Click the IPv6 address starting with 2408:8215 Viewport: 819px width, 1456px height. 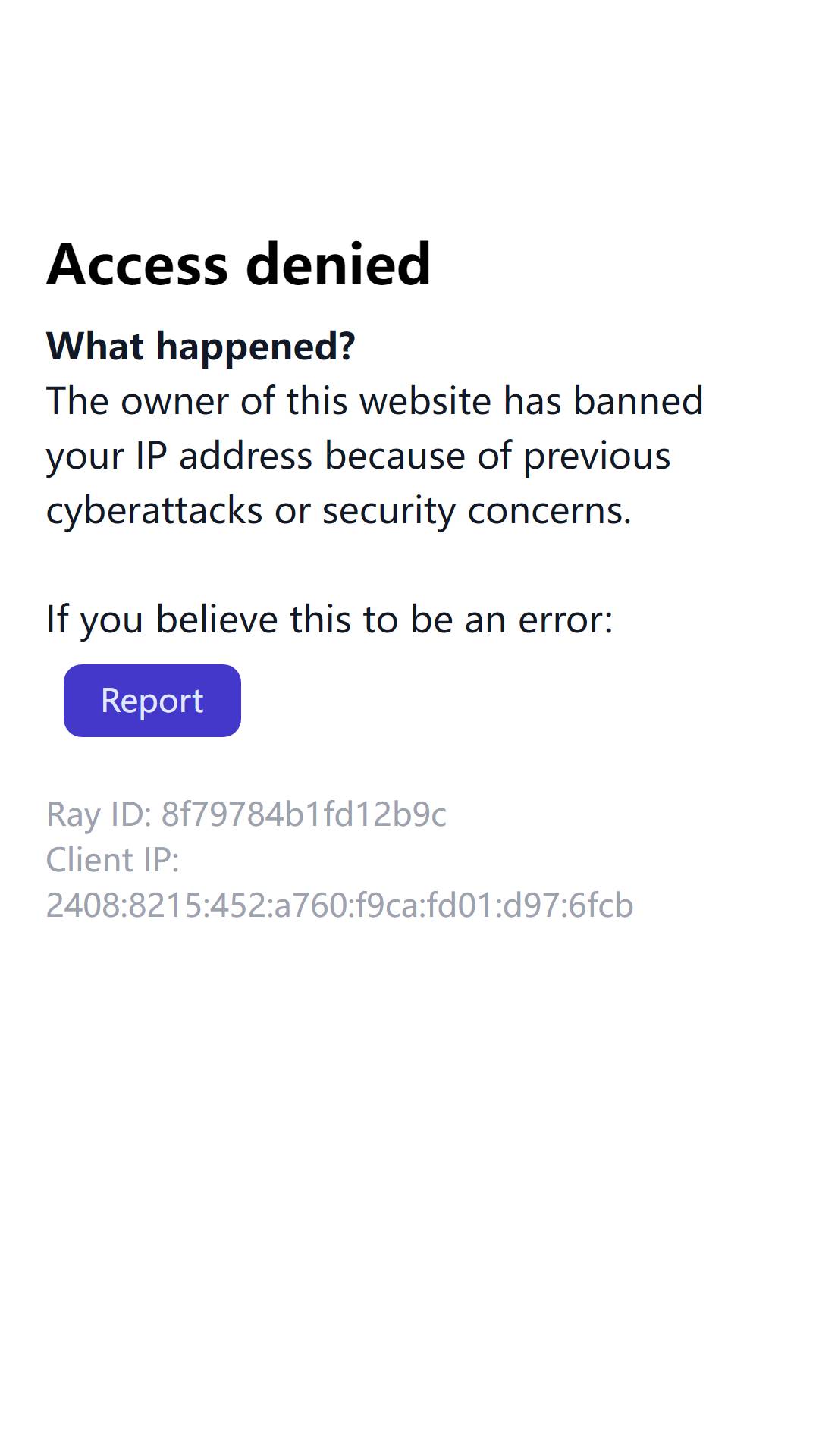tap(340, 905)
